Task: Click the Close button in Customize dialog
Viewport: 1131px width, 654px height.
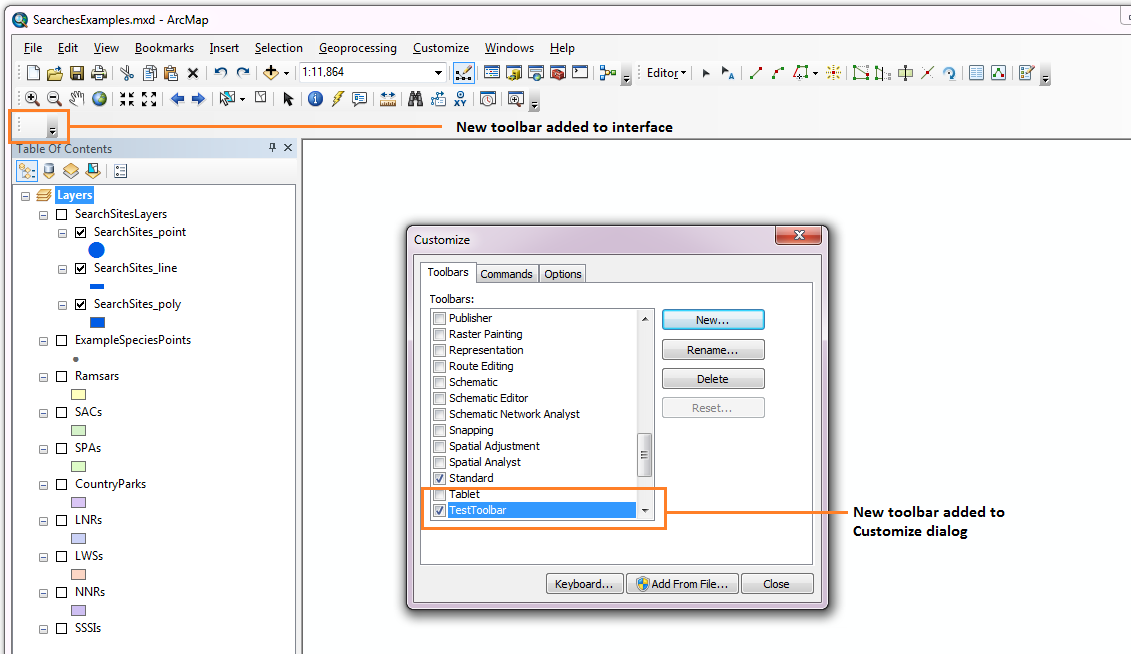Action: tap(777, 584)
